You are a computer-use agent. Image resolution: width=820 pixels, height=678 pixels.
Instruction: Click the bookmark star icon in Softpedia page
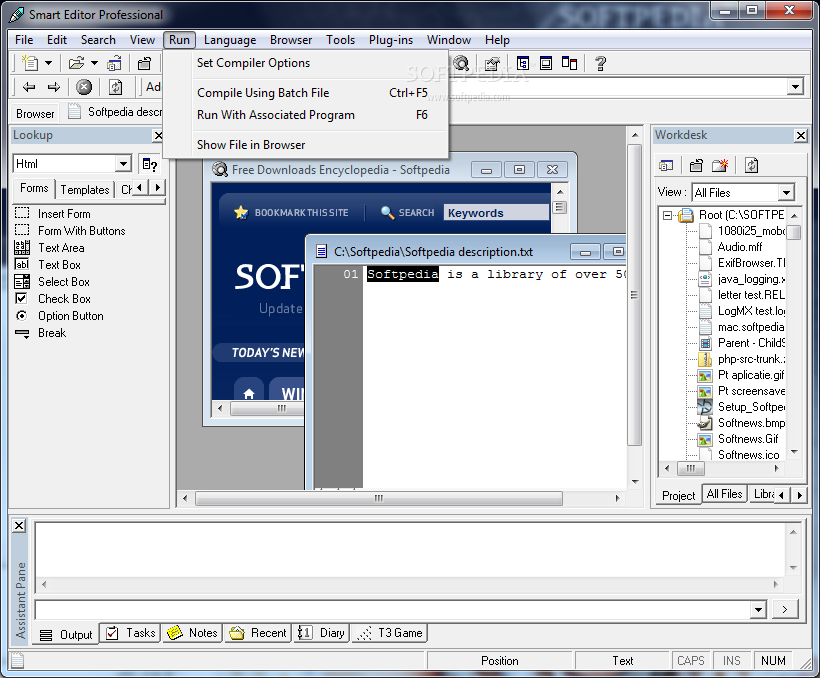[x=241, y=212]
